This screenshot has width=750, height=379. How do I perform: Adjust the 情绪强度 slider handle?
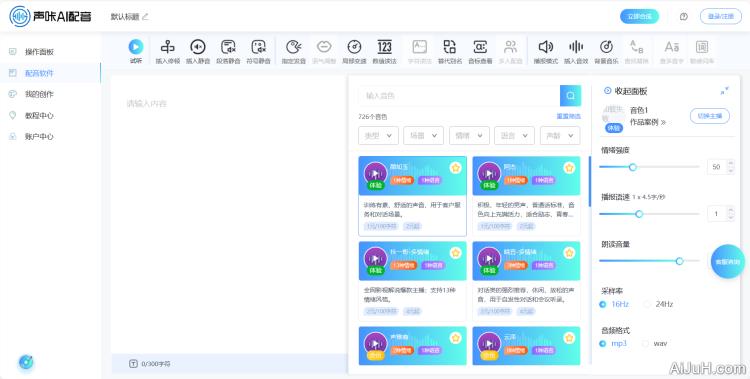click(x=633, y=167)
